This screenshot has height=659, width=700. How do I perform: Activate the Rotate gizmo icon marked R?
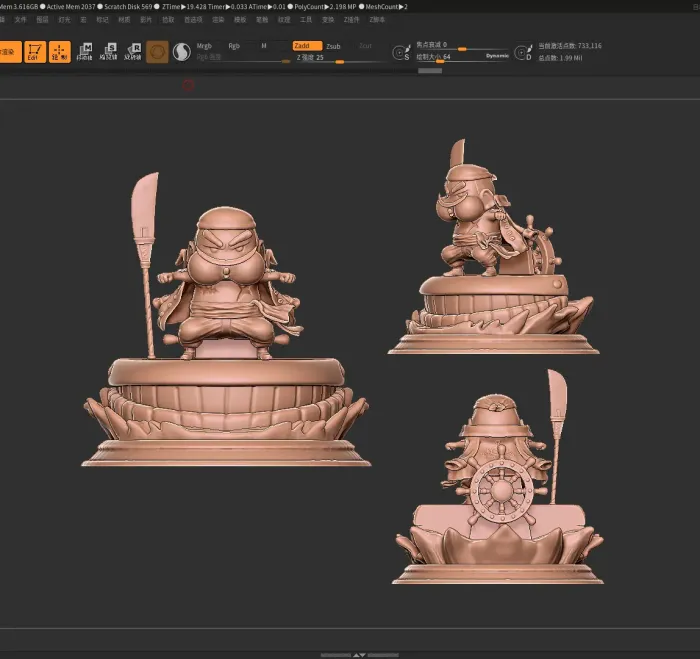(x=133, y=52)
